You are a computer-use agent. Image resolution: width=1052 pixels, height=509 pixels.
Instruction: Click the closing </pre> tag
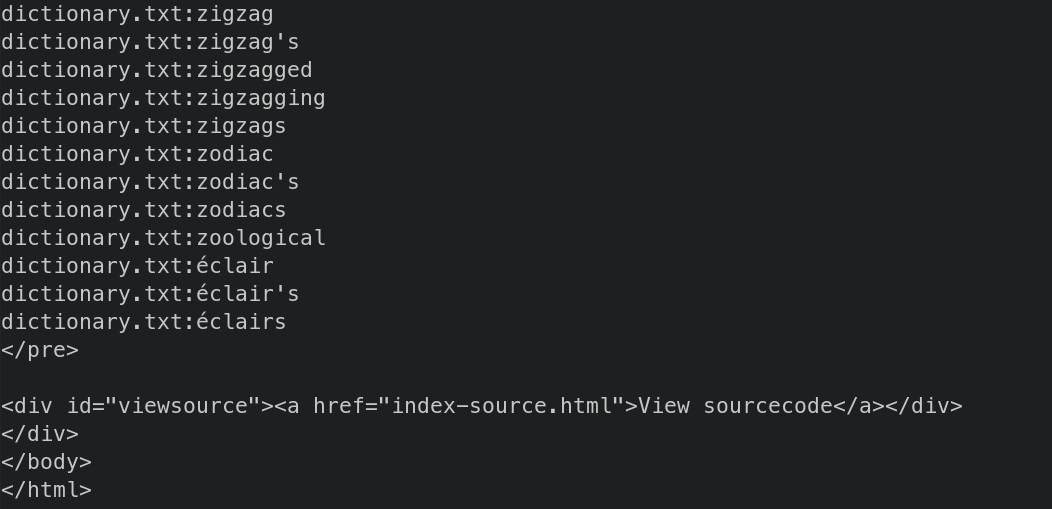pos(40,350)
